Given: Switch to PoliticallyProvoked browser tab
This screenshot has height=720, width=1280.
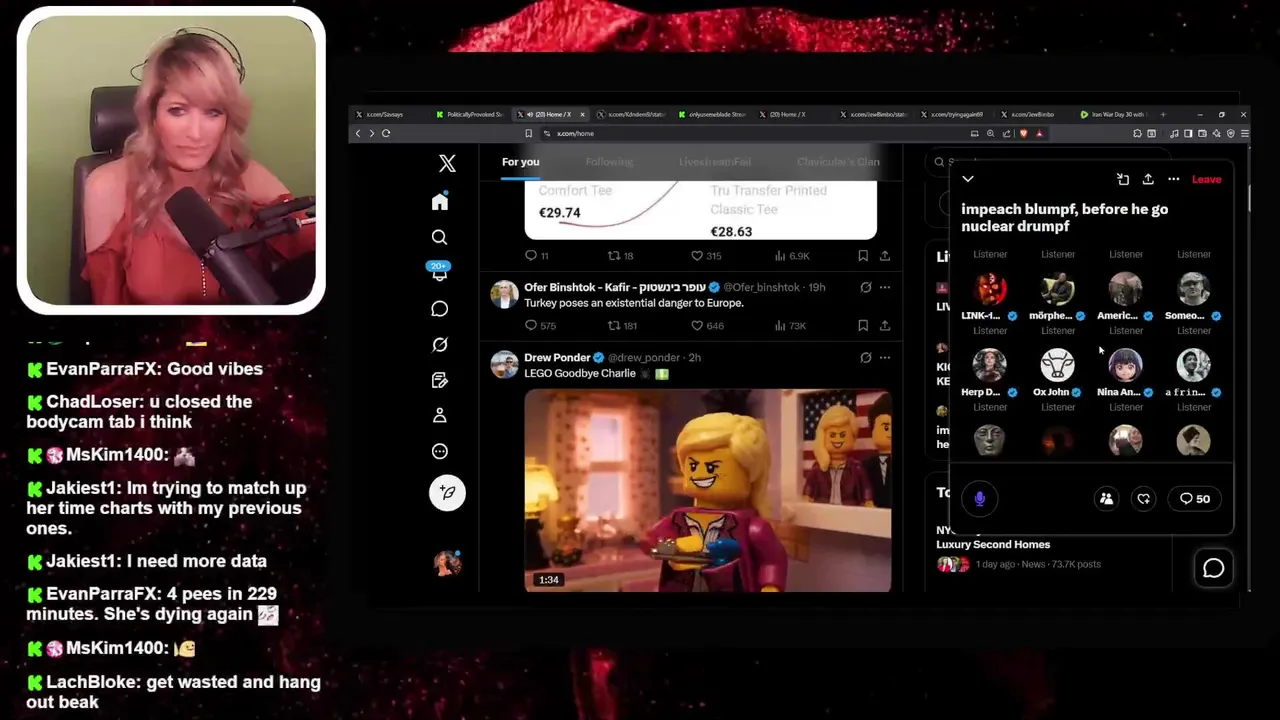Looking at the screenshot, I should click(x=470, y=114).
